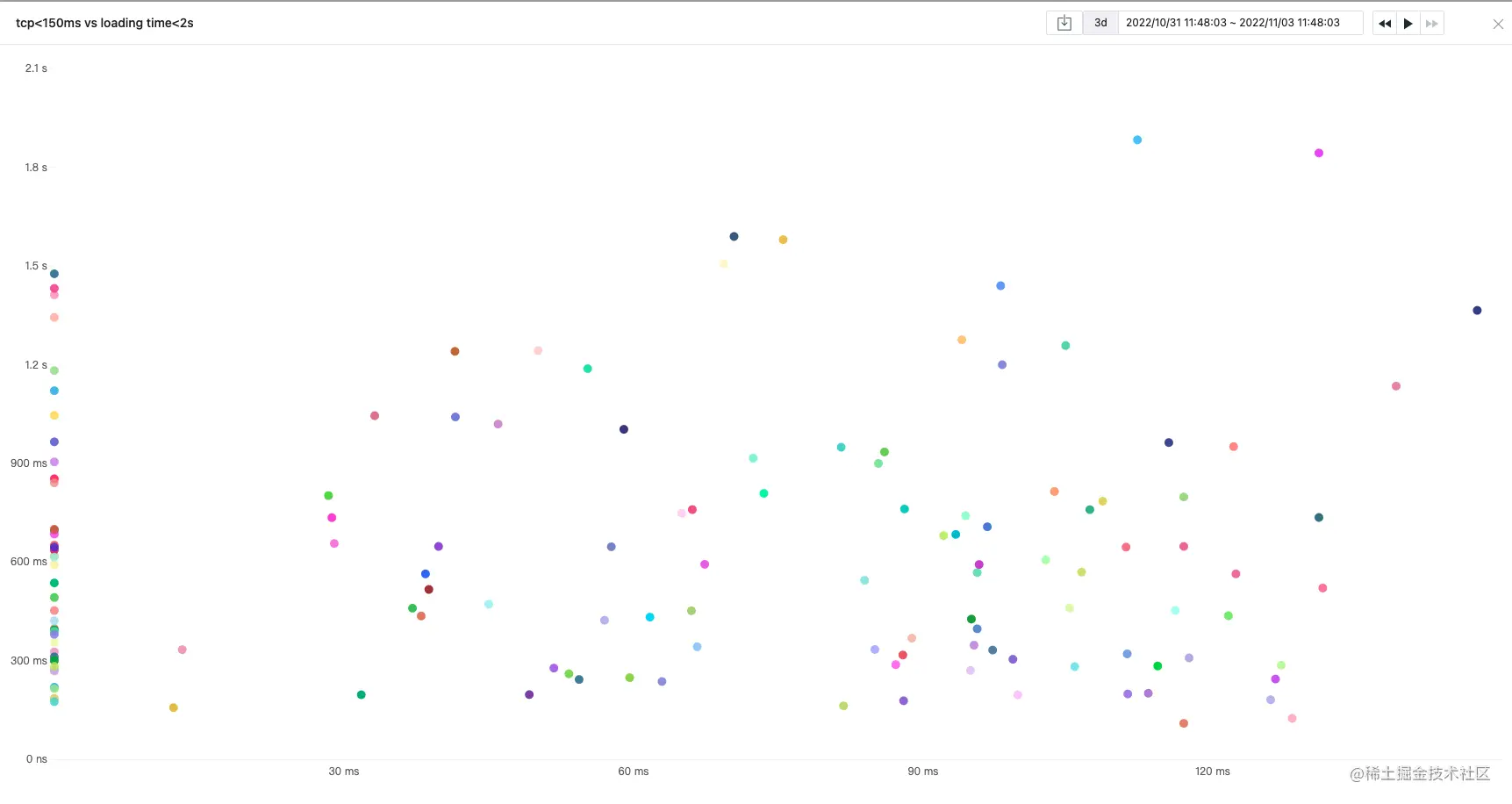The width and height of the screenshot is (1512, 804).
Task: Open the 3d time range selector
Action: click(1100, 23)
